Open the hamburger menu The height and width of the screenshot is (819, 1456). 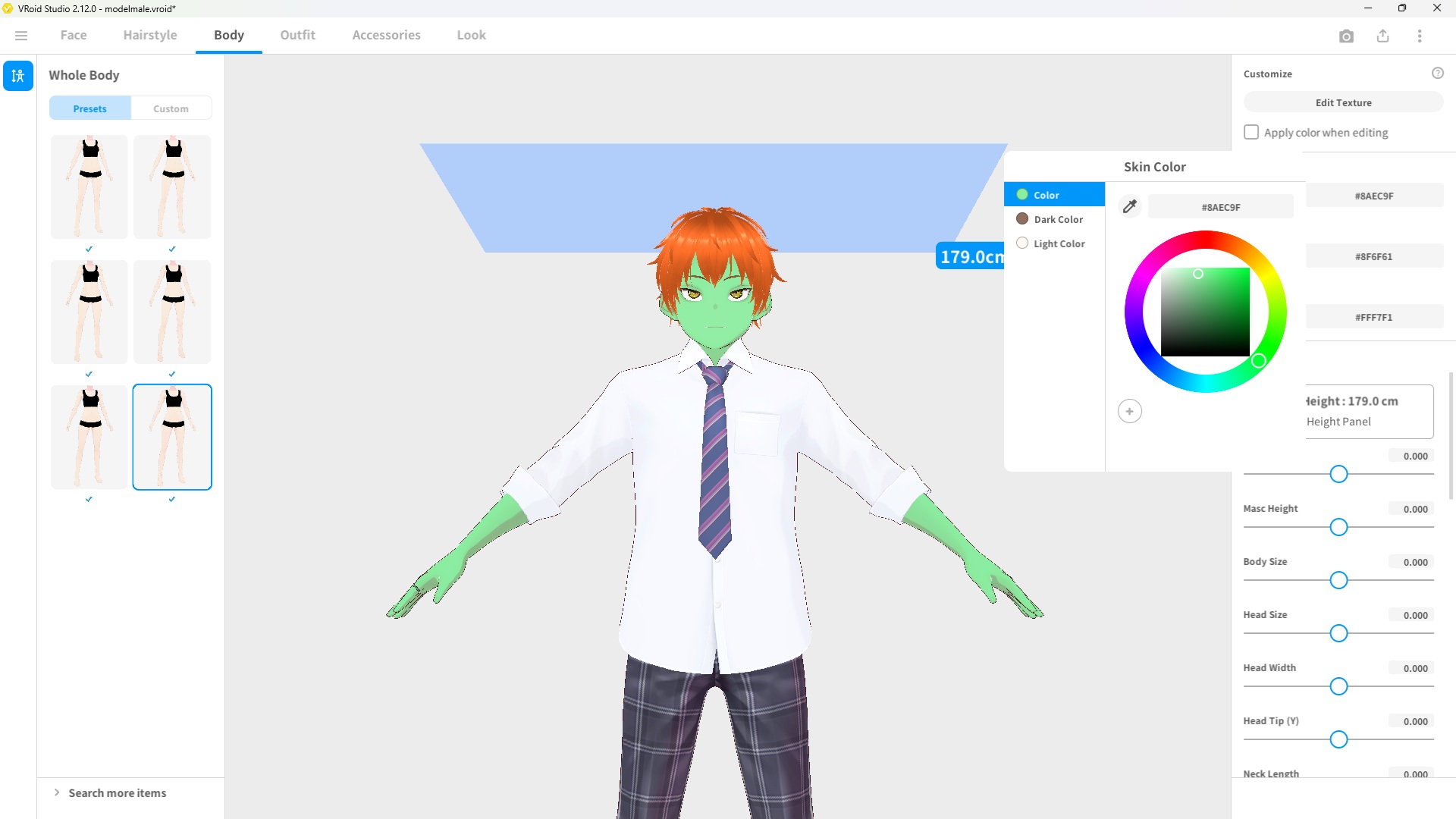[20, 35]
